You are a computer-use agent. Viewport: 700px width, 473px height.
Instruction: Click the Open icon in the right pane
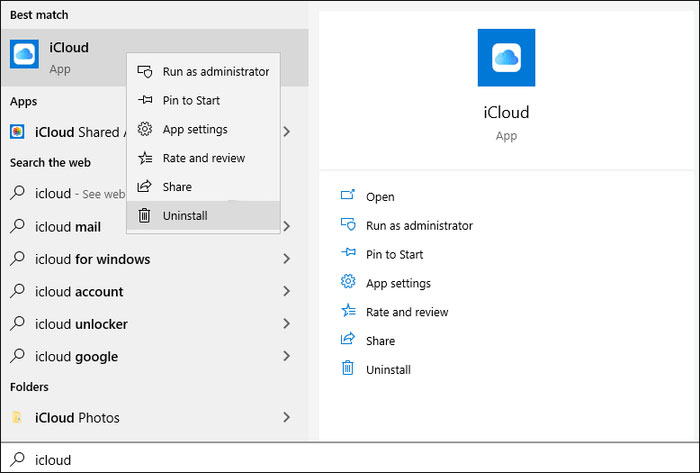pos(348,195)
